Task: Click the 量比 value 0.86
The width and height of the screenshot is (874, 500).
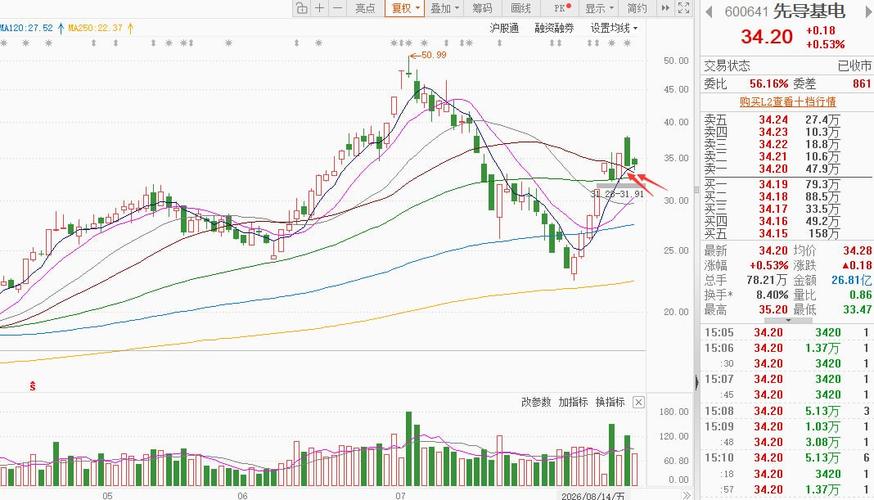Action: [x=861, y=295]
